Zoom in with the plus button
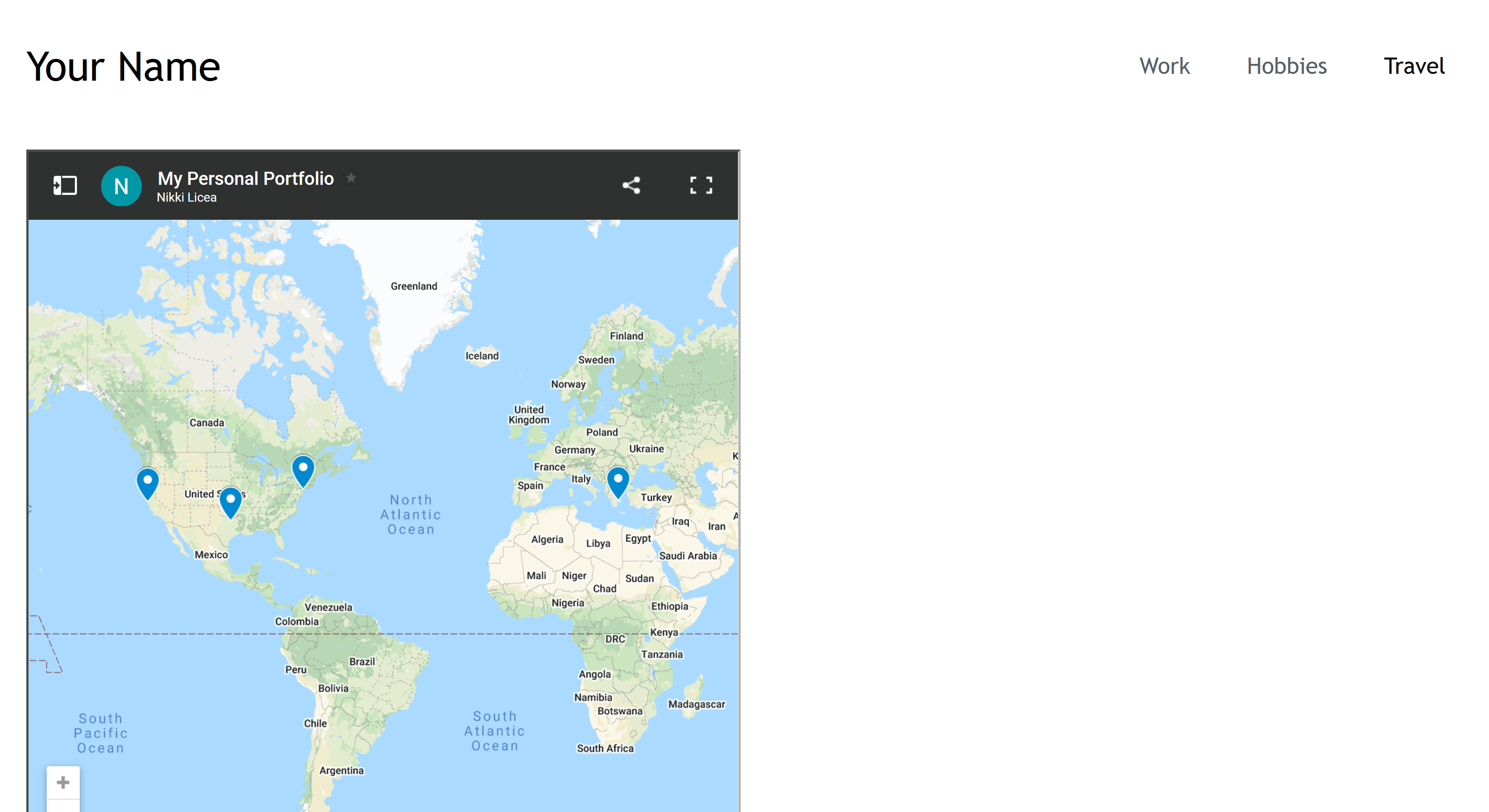The width and height of the screenshot is (1489, 812). coord(63,782)
